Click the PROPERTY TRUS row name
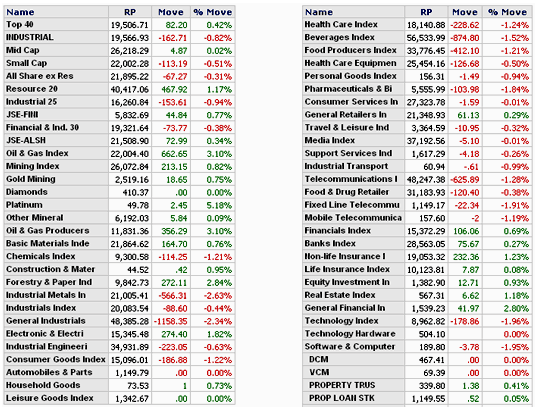The image size is (537, 409). pyautogui.click(x=342, y=385)
